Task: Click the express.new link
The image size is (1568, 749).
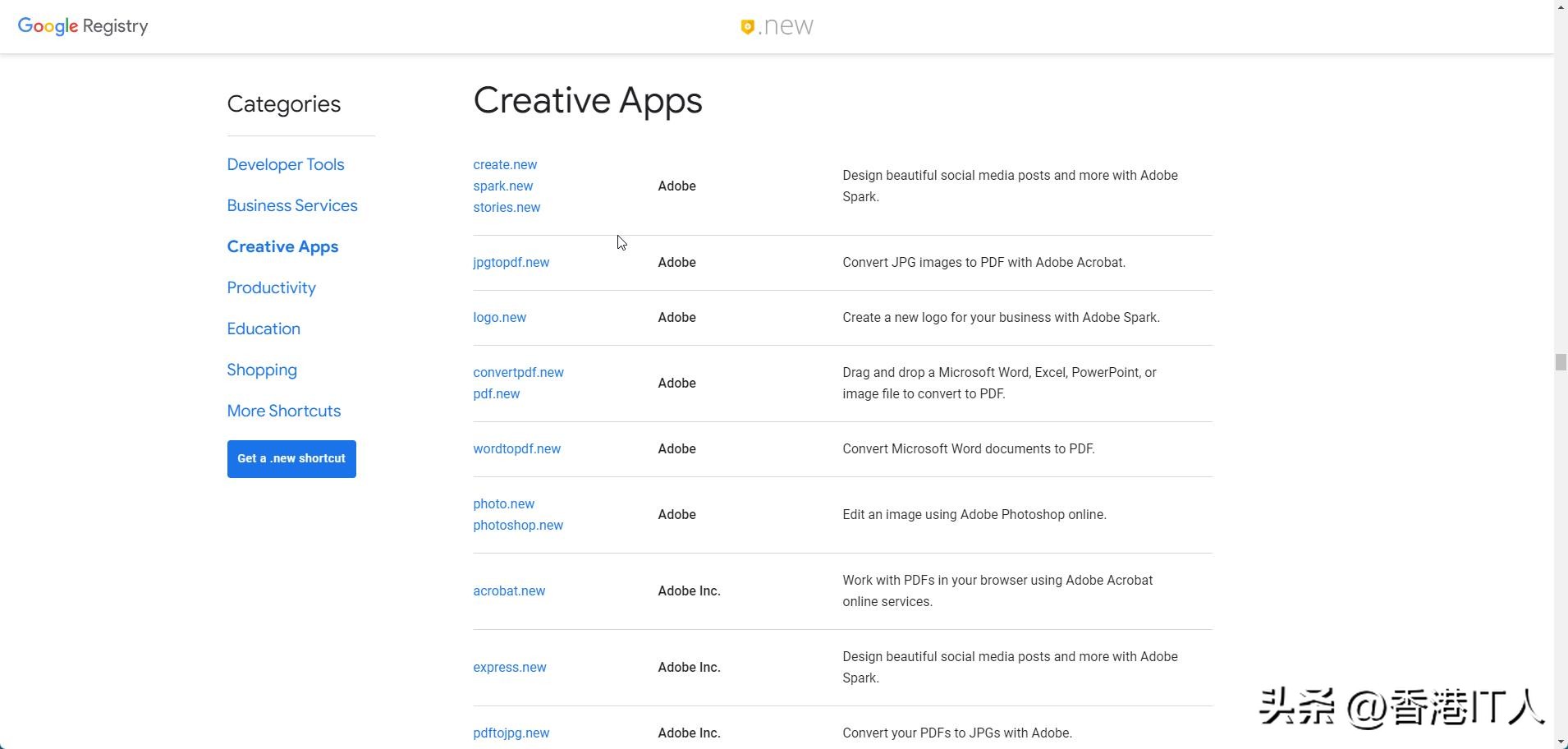Action: click(509, 667)
